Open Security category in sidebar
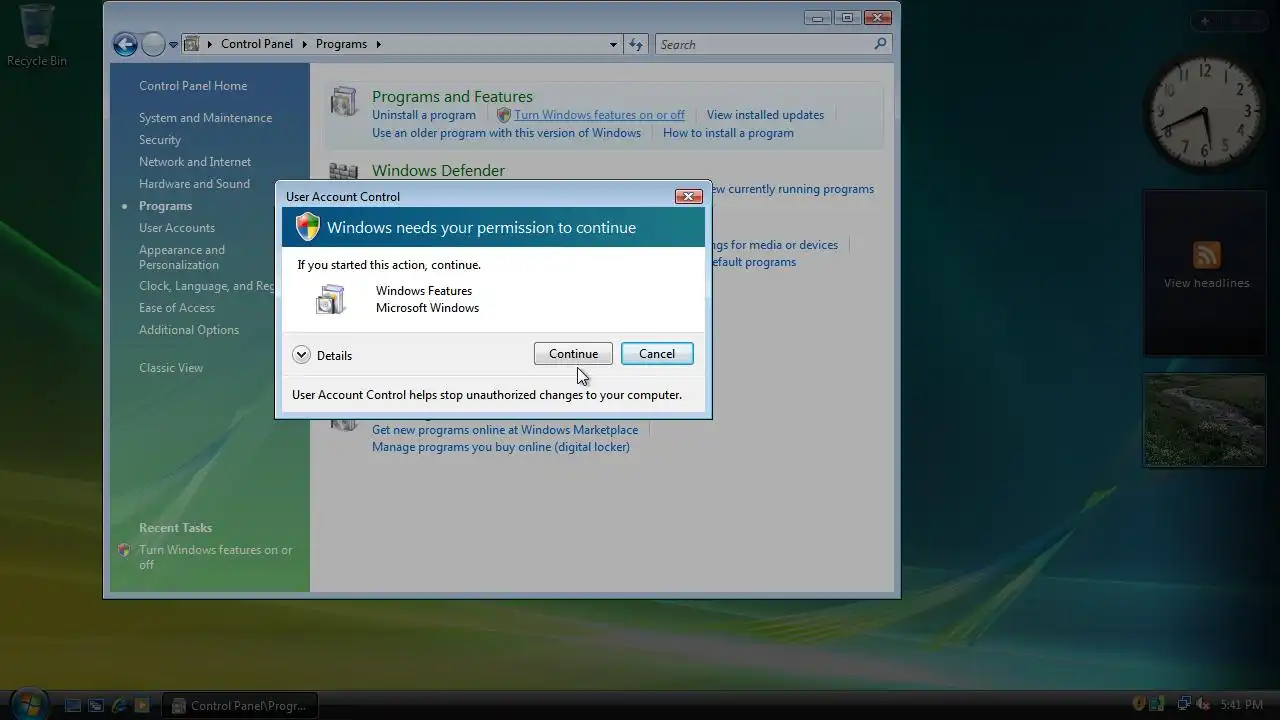This screenshot has height=720, width=1280. click(160, 140)
